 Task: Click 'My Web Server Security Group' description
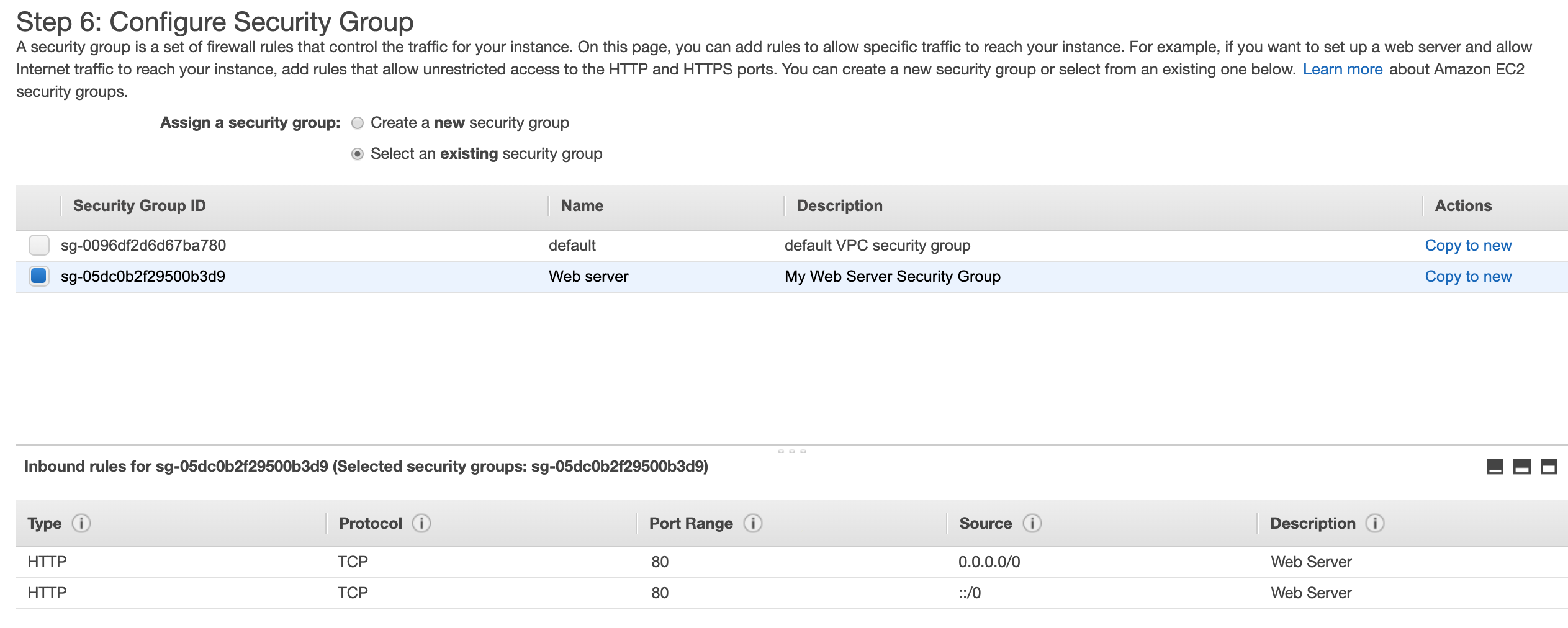click(x=893, y=276)
